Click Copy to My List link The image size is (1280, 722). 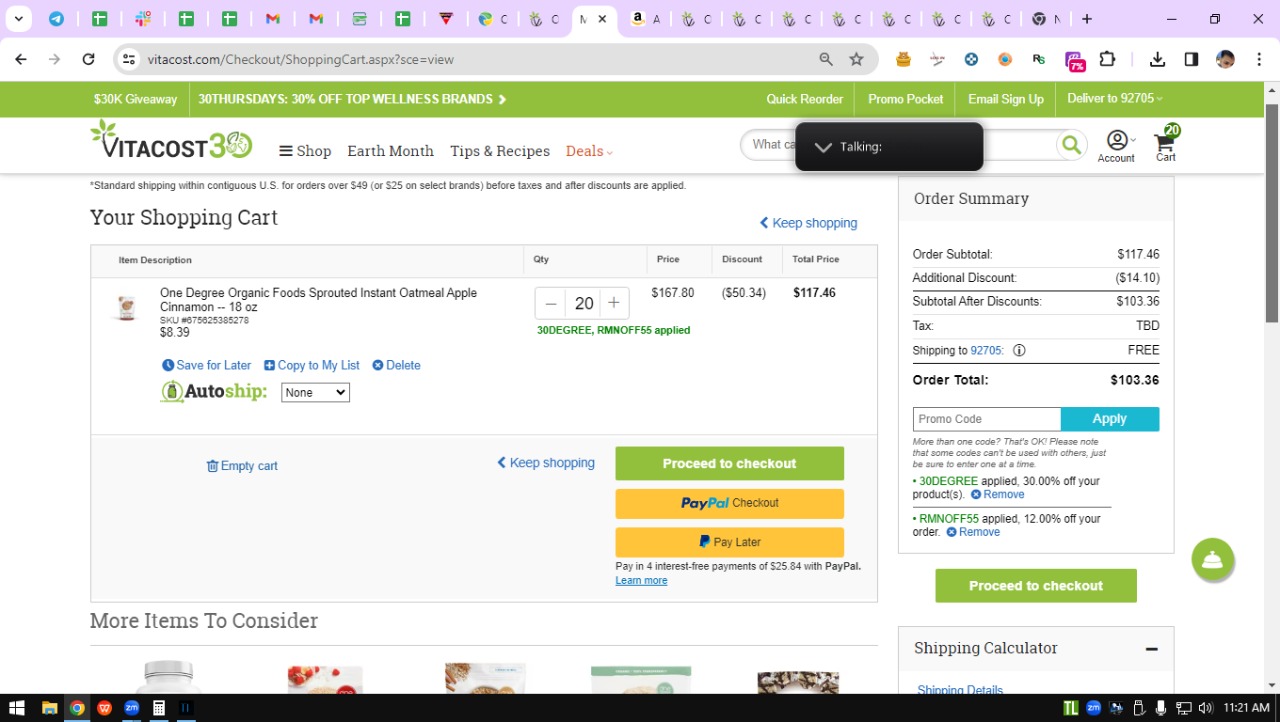[312, 365]
